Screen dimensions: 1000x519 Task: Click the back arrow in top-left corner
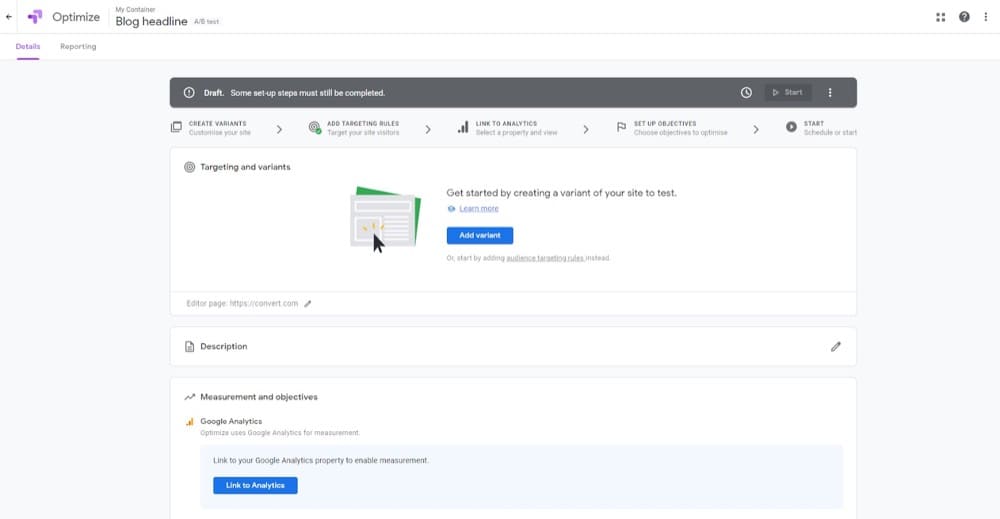(9, 17)
